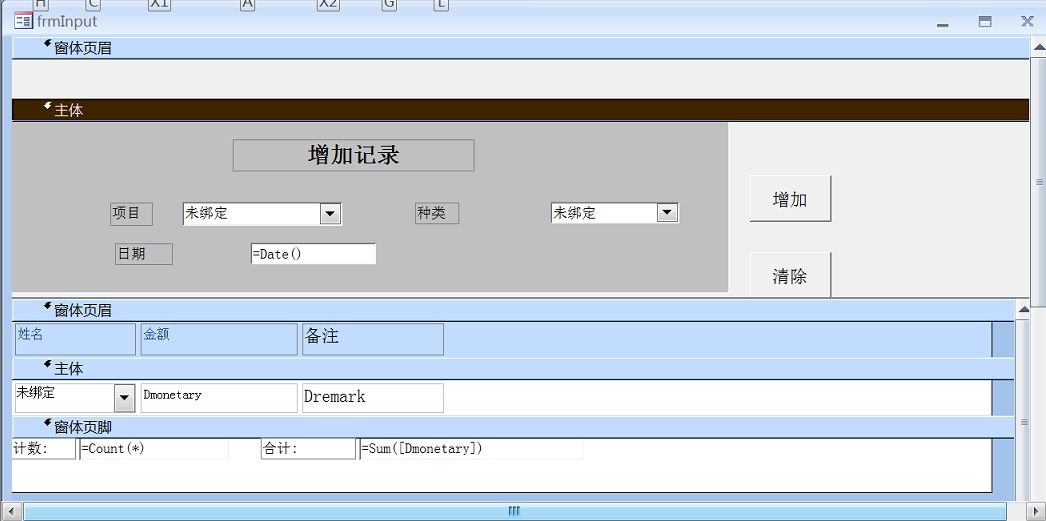Select the =Date() text box
Screen dimensions: 1046x521
(313, 254)
